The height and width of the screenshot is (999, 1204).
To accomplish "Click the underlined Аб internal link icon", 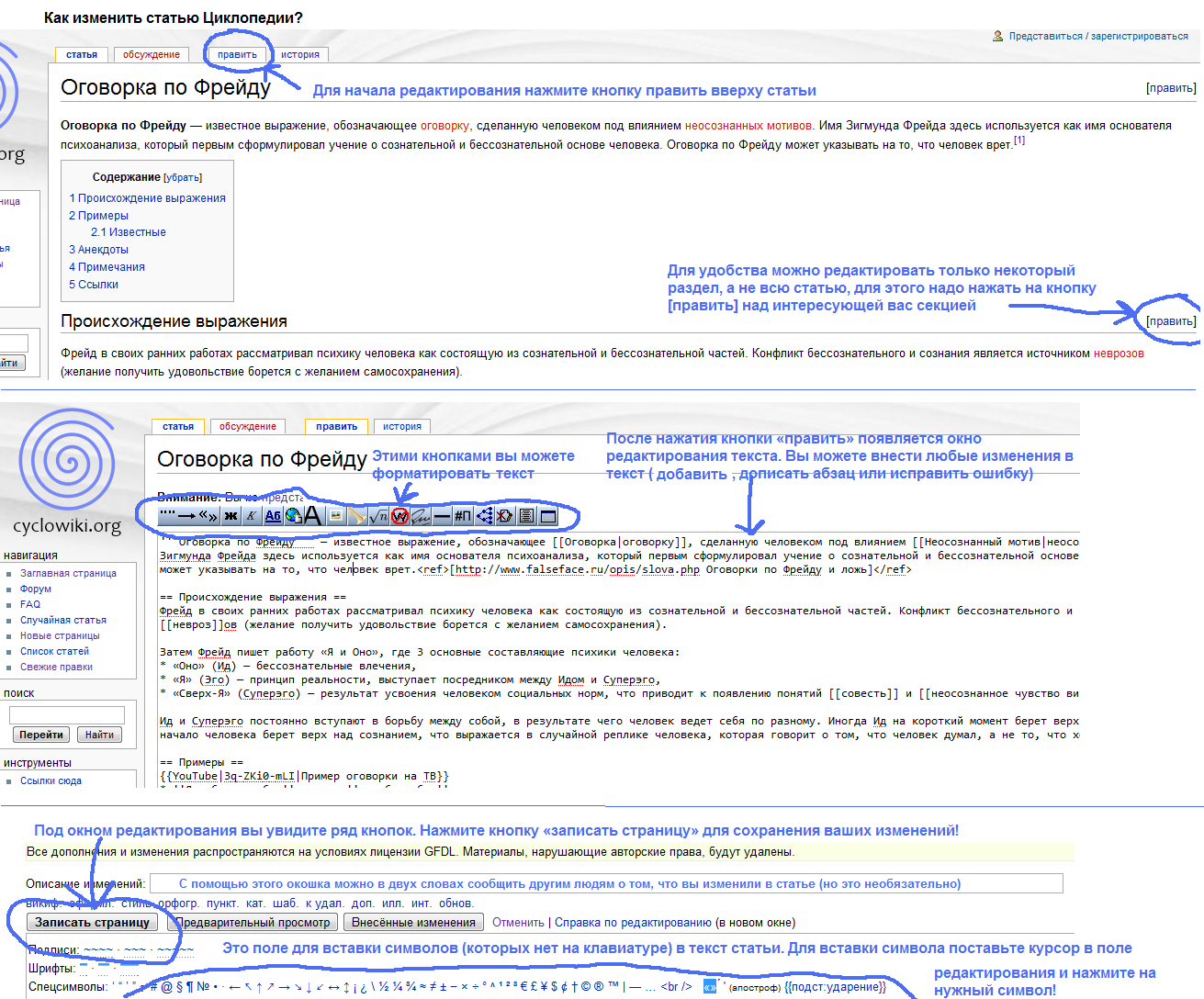I will coord(273,516).
